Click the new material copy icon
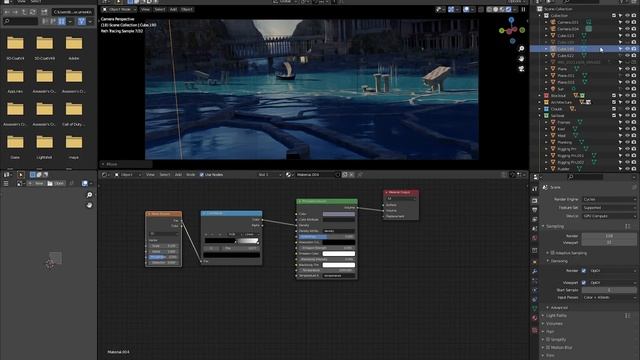The height and width of the screenshot is (360, 640). (345, 175)
